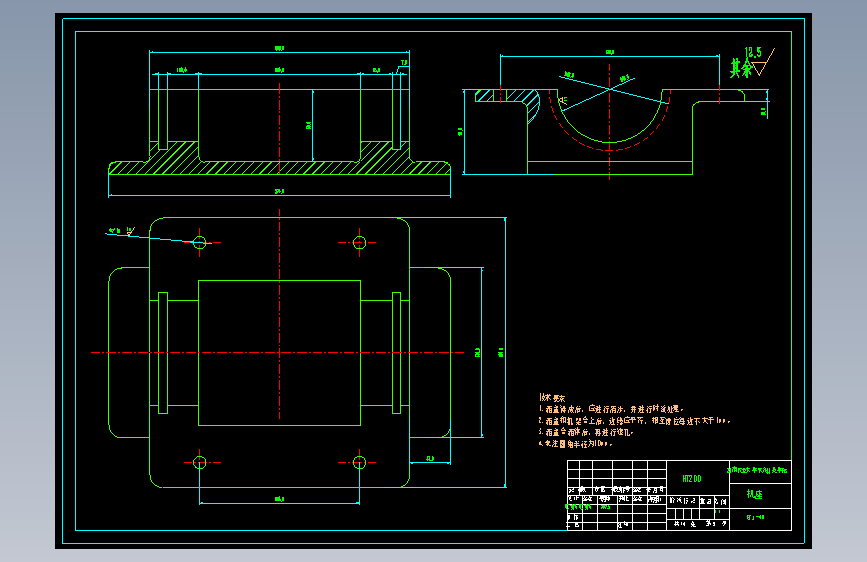
Task: Pick the top-right bolt hole in plan view
Action: (x=359, y=242)
